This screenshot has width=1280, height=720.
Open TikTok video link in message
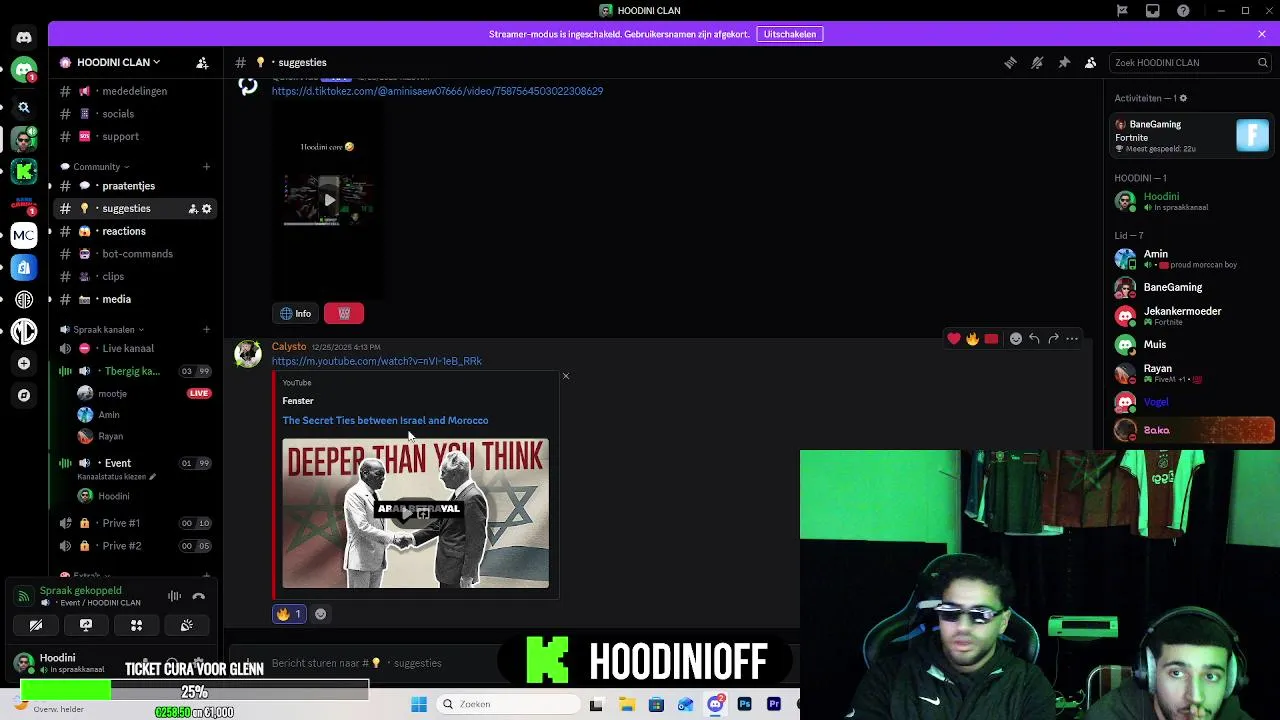click(x=437, y=91)
